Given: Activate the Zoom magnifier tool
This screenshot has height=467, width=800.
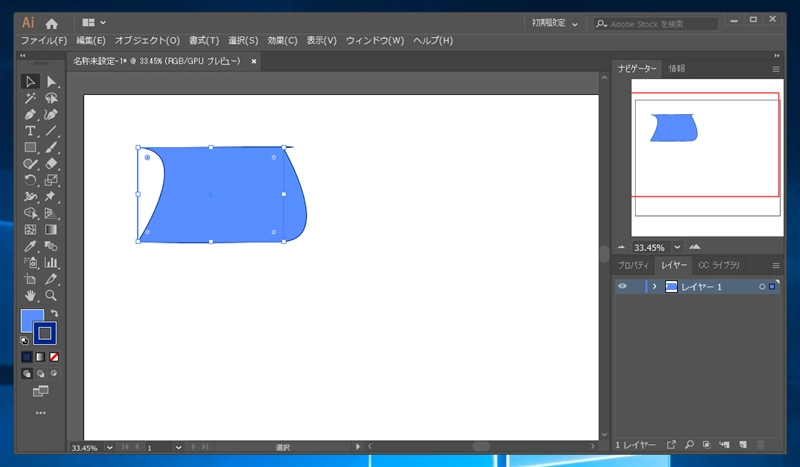Looking at the screenshot, I should tap(51, 296).
